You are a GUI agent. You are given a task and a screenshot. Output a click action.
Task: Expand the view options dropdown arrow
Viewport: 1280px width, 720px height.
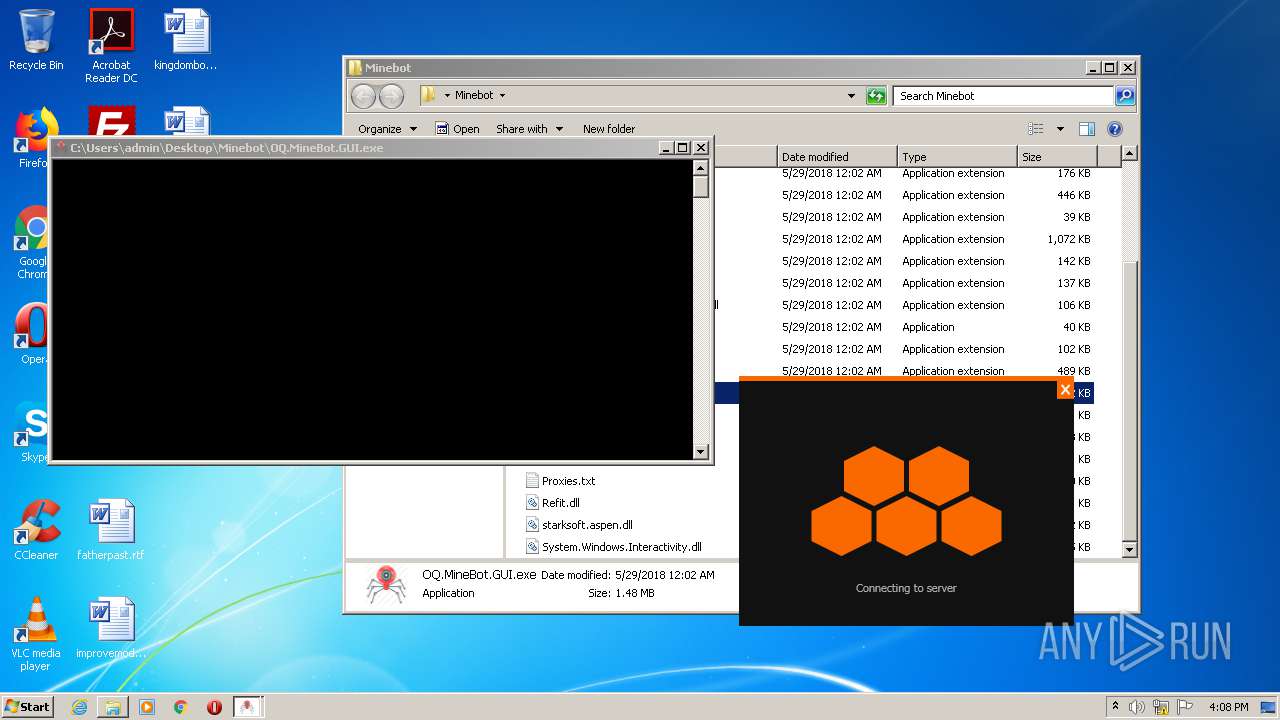click(x=1060, y=129)
